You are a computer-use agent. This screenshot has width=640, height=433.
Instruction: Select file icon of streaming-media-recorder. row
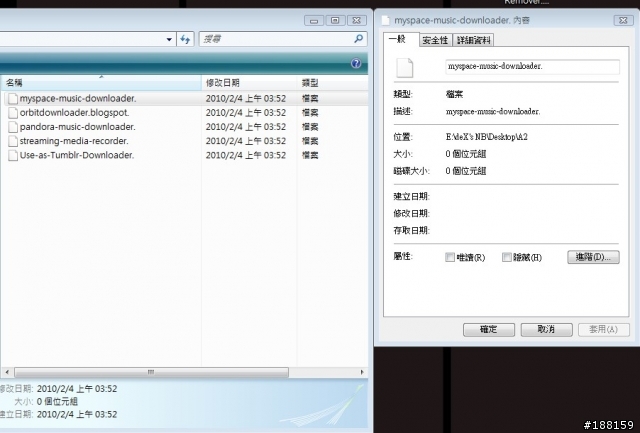[x=13, y=141]
